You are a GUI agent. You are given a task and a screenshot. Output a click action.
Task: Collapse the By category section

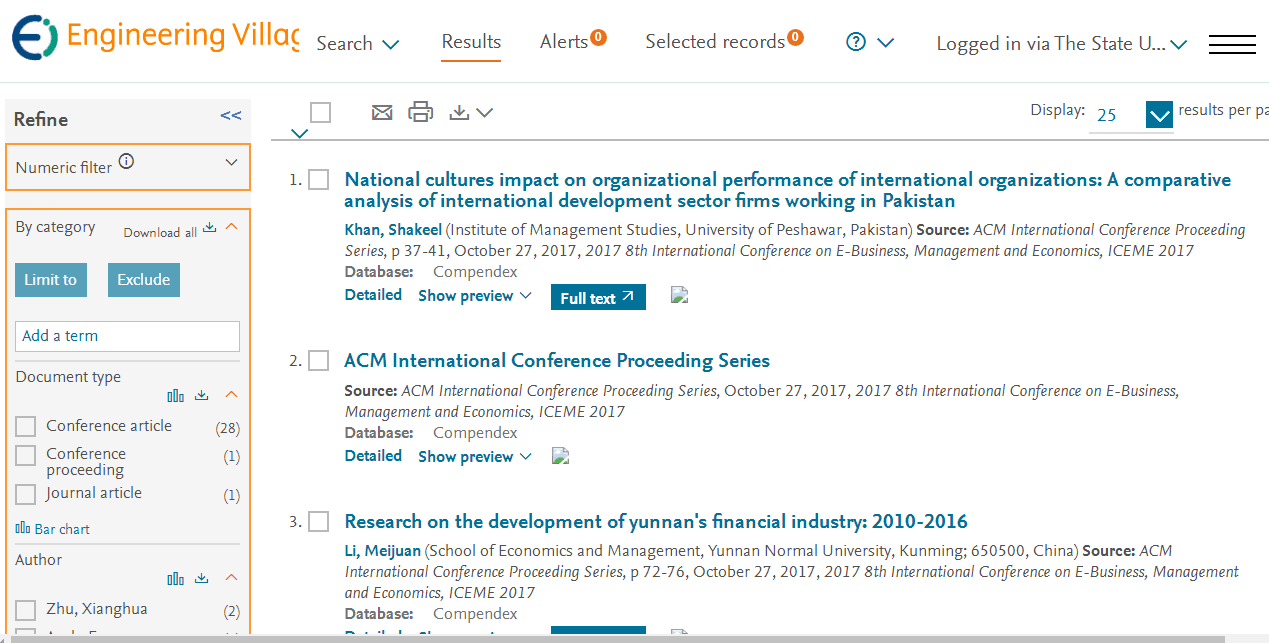(231, 227)
